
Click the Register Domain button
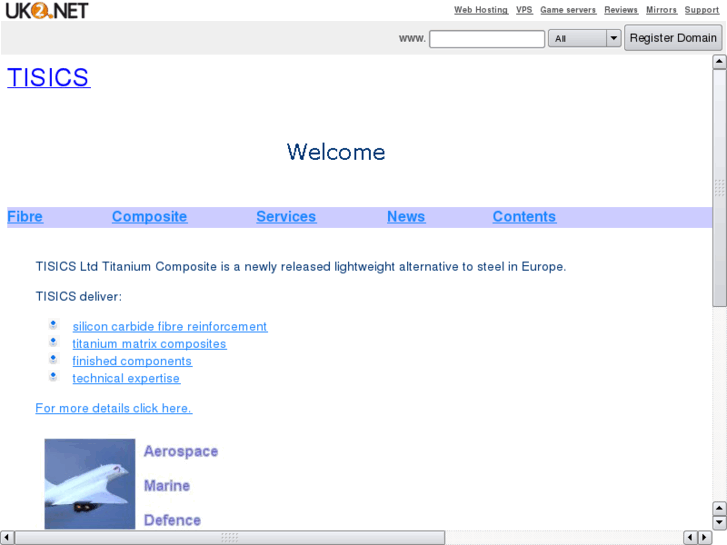[x=673, y=38]
